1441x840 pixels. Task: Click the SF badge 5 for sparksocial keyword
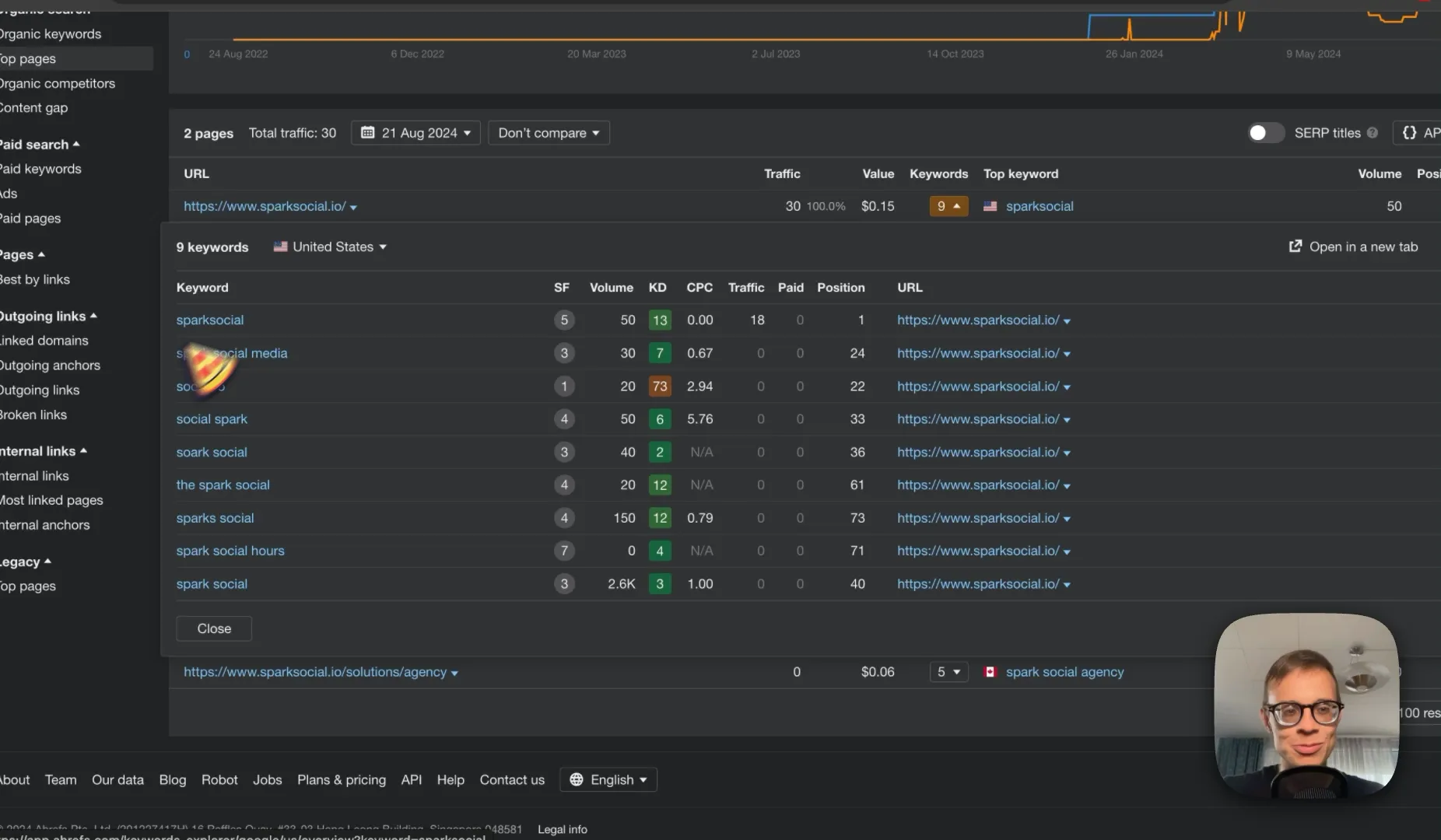coord(564,320)
